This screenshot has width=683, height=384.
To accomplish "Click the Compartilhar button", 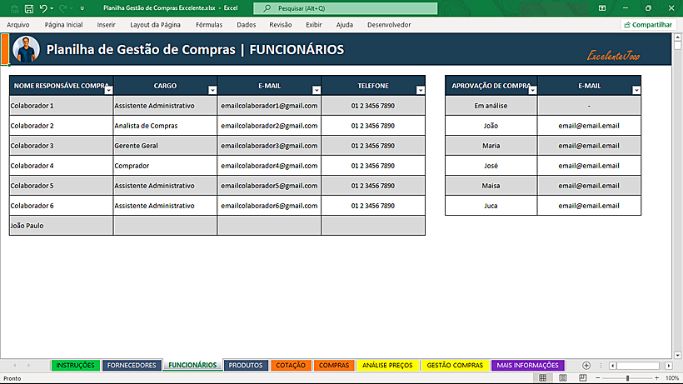I will [x=648, y=25].
